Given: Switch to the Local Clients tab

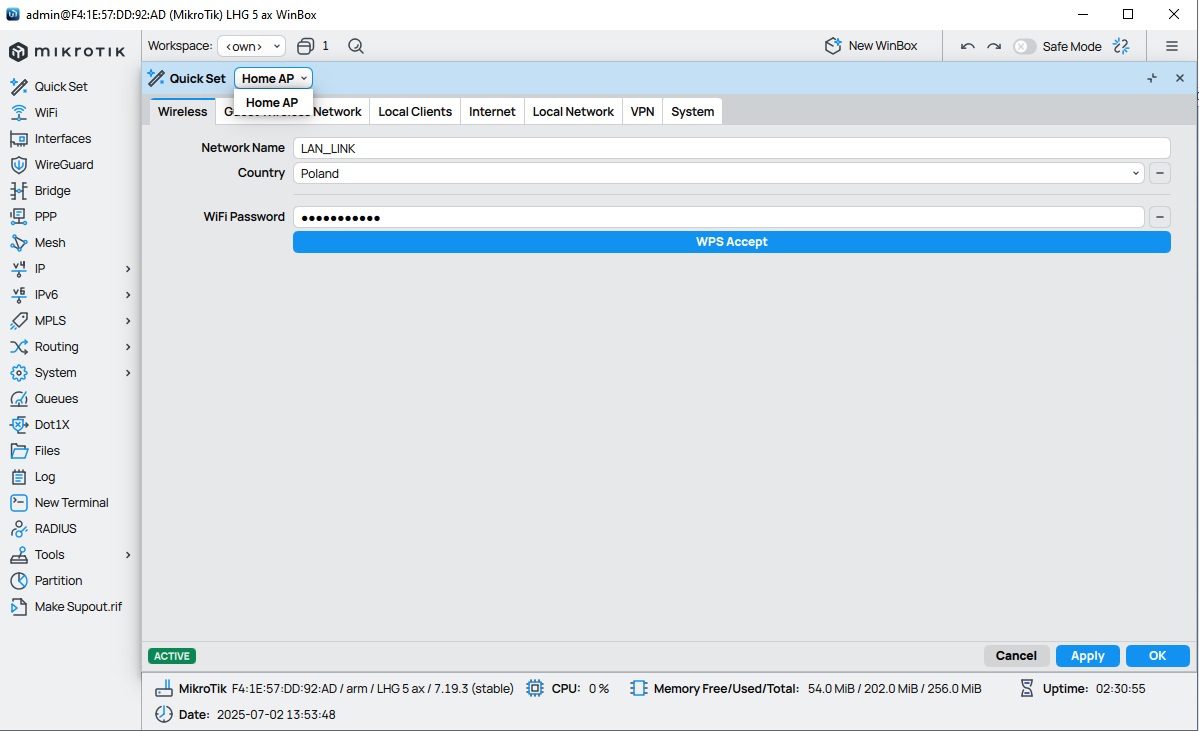Looking at the screenshot, I should click(415, 111).
